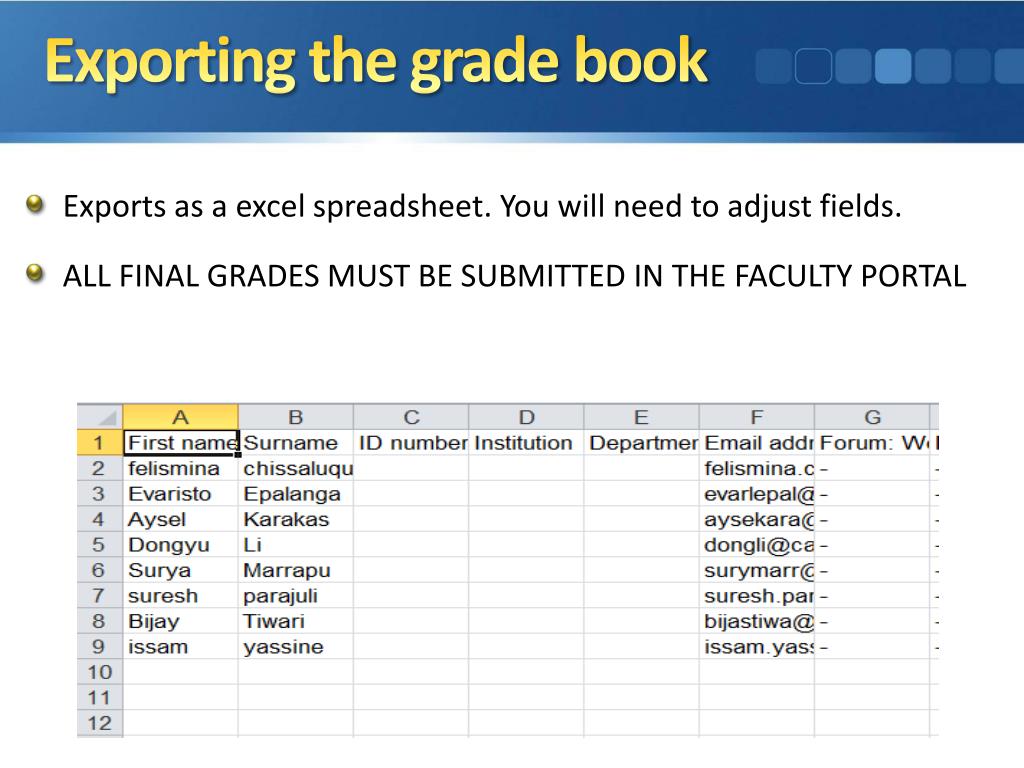Click the 'ID number' cell
The image size is (1024, 768).
(x=411, y=443)
